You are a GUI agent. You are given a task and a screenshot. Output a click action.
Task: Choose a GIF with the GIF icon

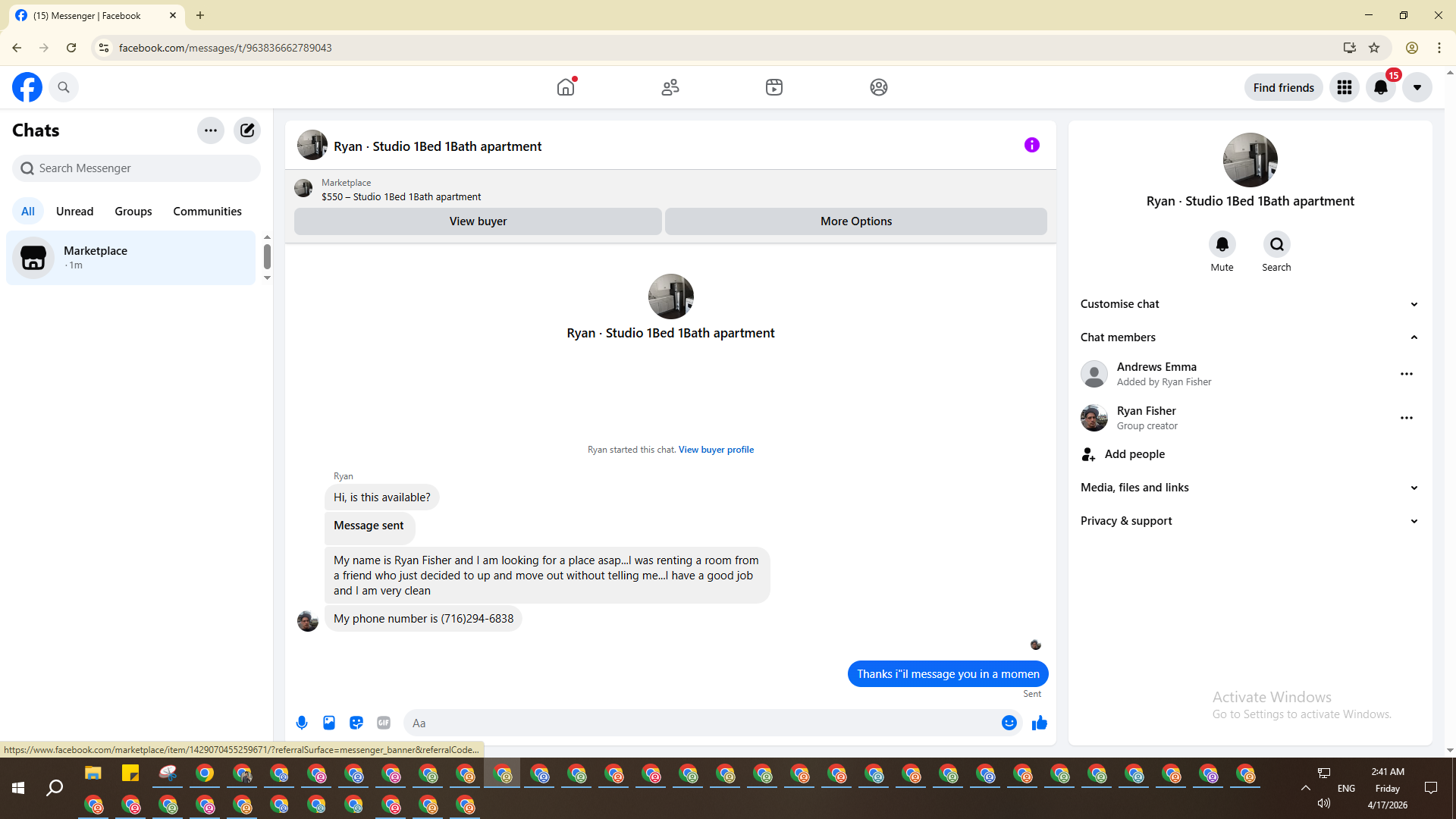pyautogui.click(x=384, y=723)
